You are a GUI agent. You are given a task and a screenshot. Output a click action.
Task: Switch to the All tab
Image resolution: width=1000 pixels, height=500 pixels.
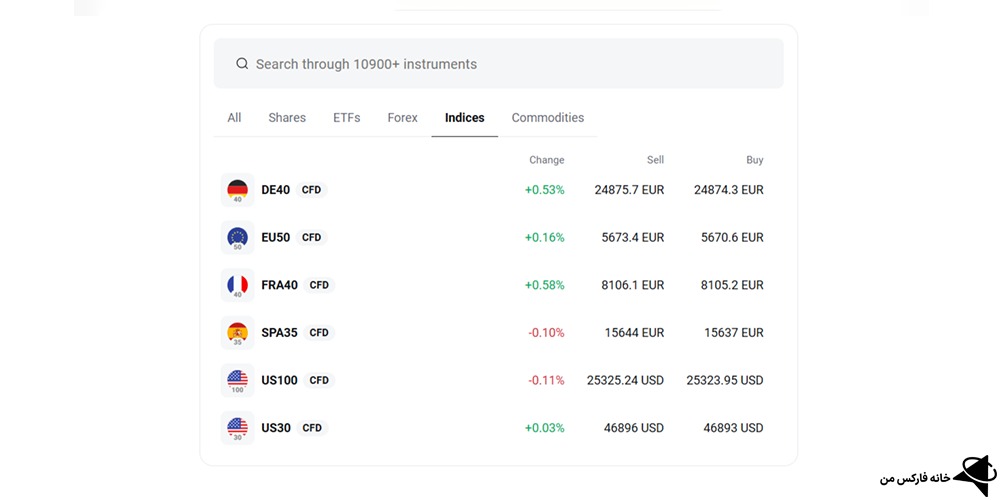coord(234,118)
